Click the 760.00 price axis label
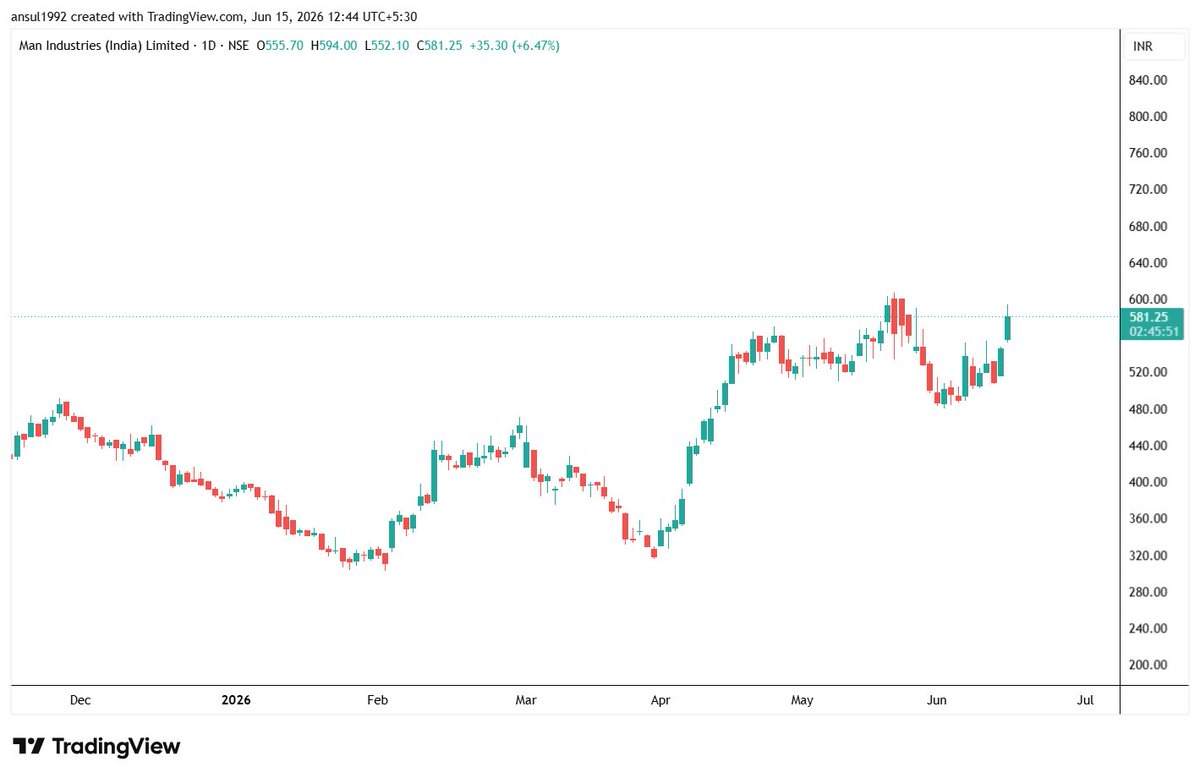1200x778 pixels. coord(1148,153)
